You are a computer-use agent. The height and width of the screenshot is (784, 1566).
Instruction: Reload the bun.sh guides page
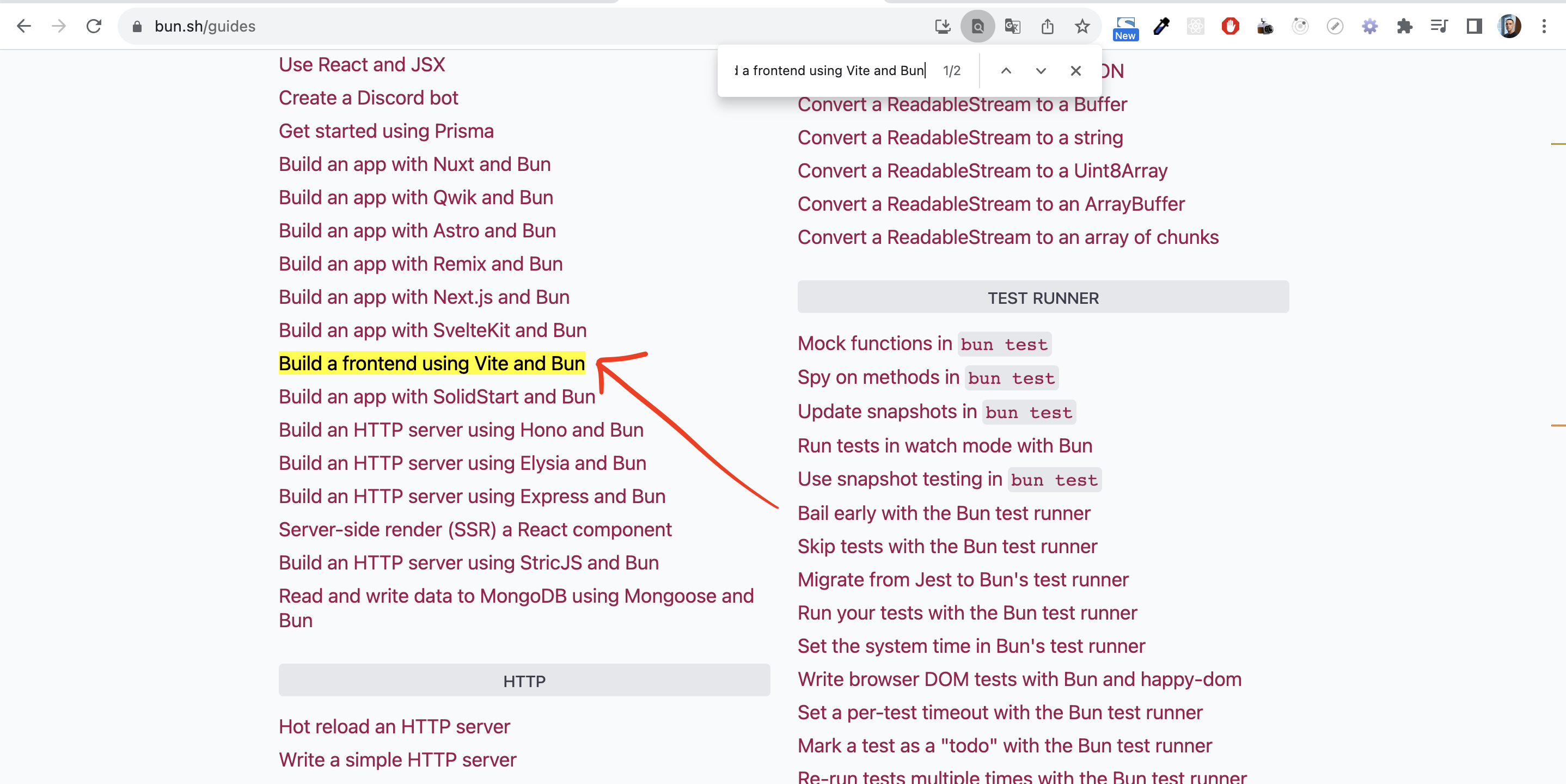[94, 26]
